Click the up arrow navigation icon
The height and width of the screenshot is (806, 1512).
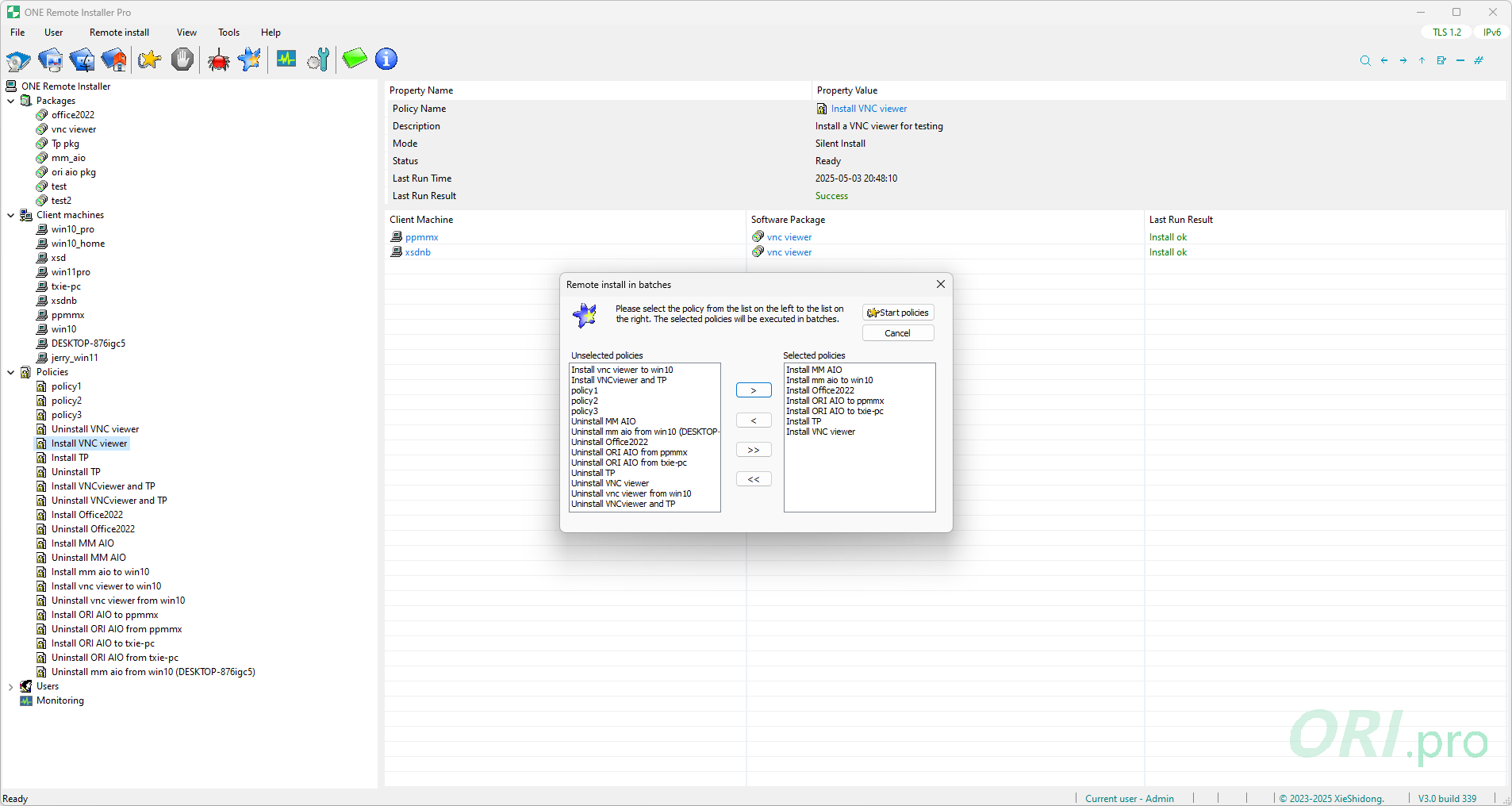tap(1422, 60)
